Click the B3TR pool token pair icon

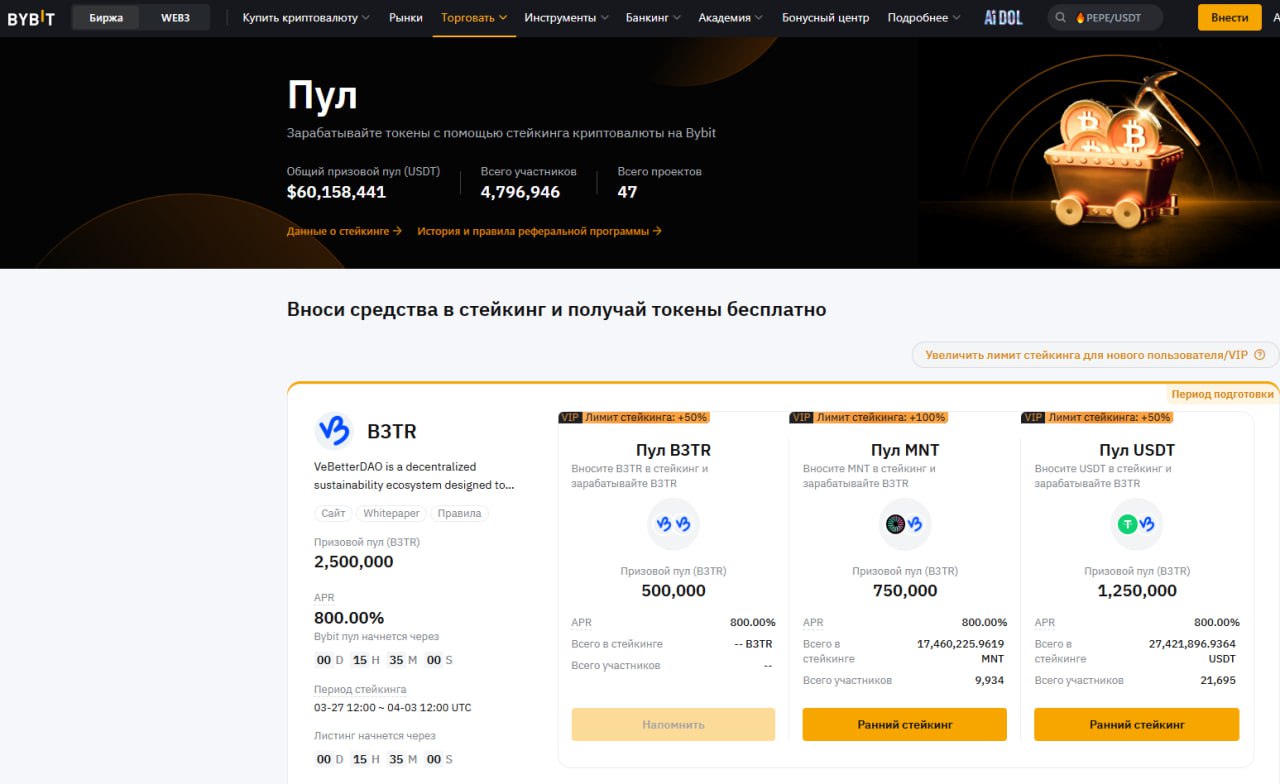pos(673,524)
